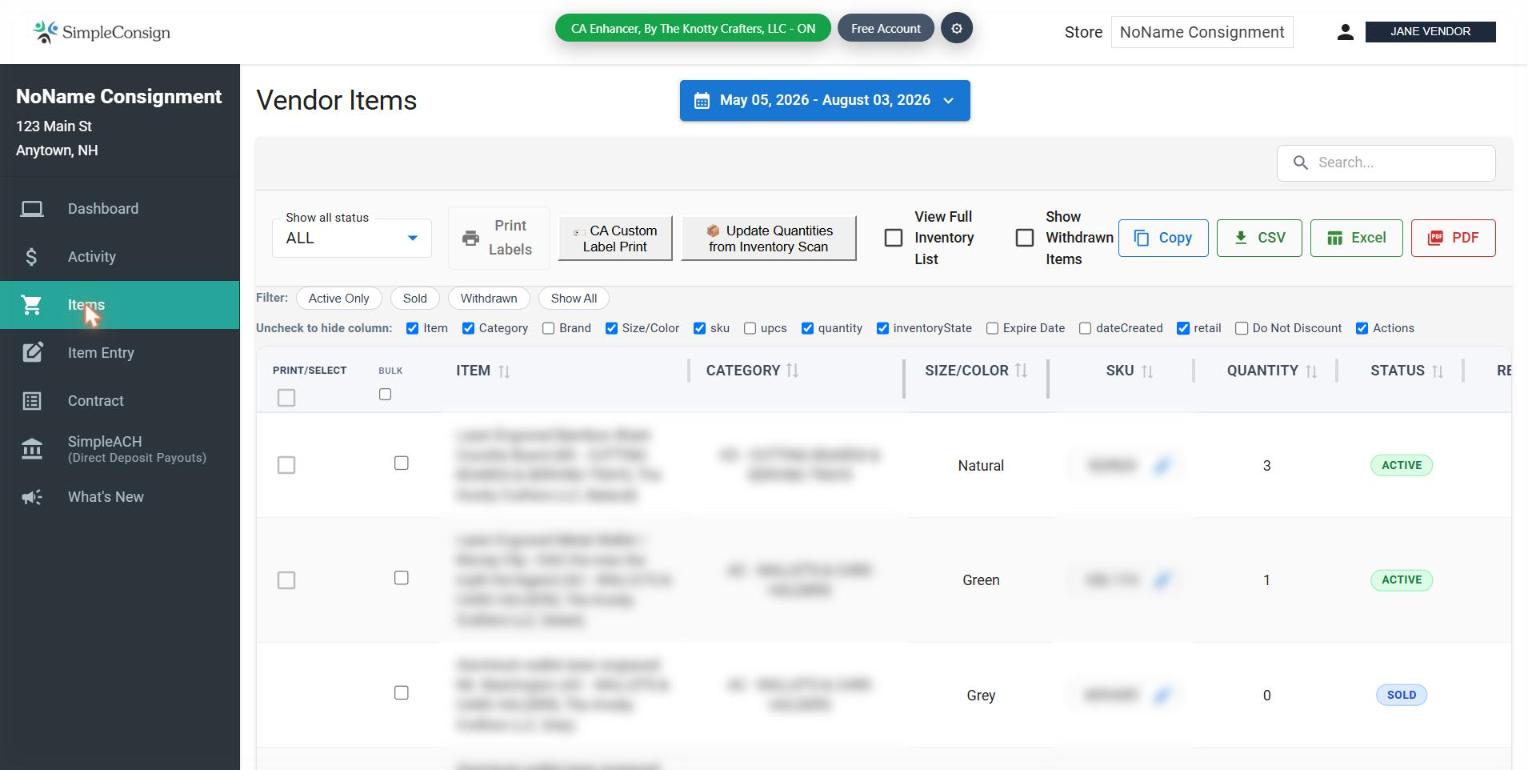Apply the Sold filter
Viewport: 1536px width, 770px height.
[x=415, y=298]
